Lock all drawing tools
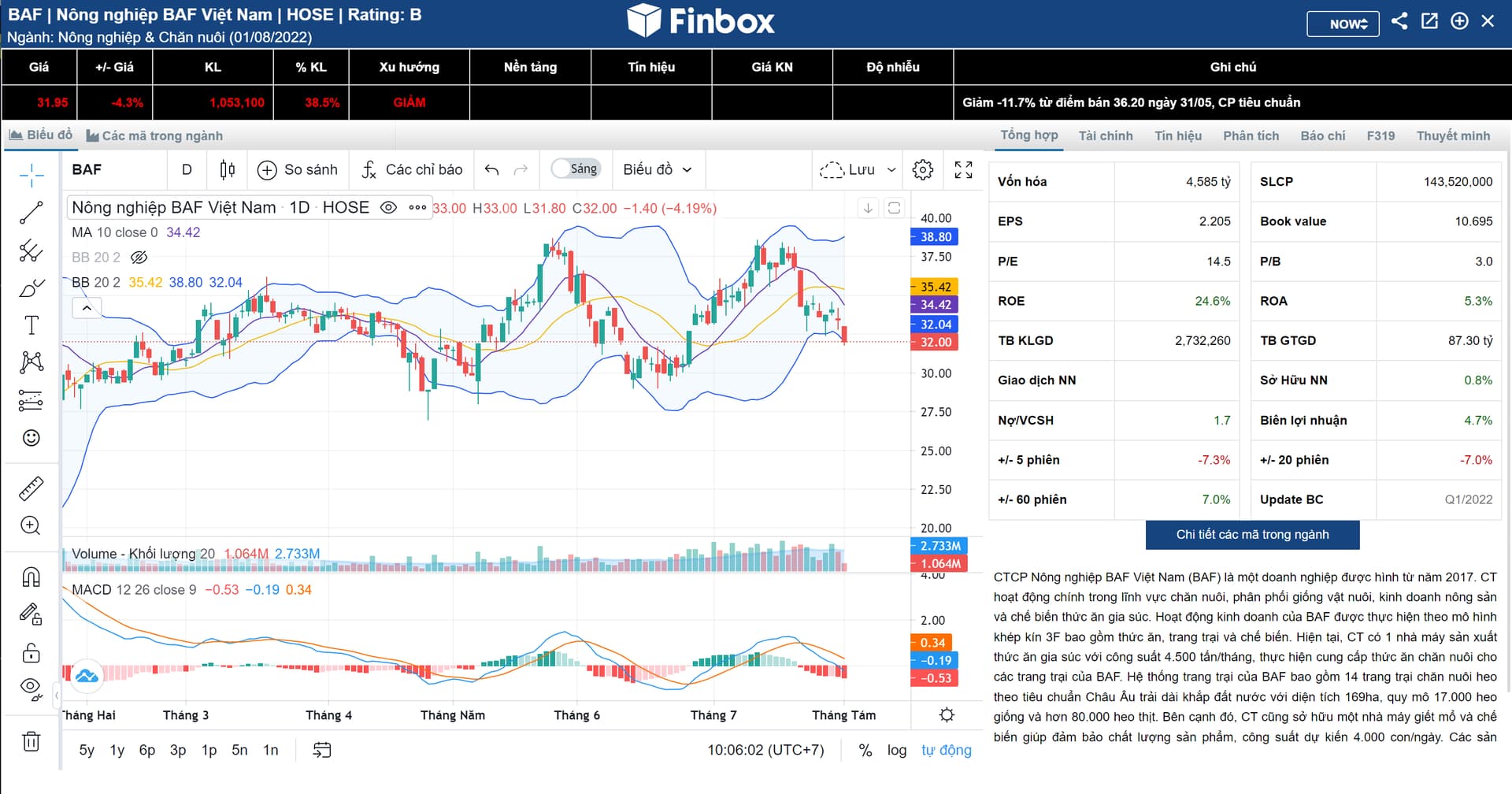Screen dimensions: 1512x794 click(31, 653)
